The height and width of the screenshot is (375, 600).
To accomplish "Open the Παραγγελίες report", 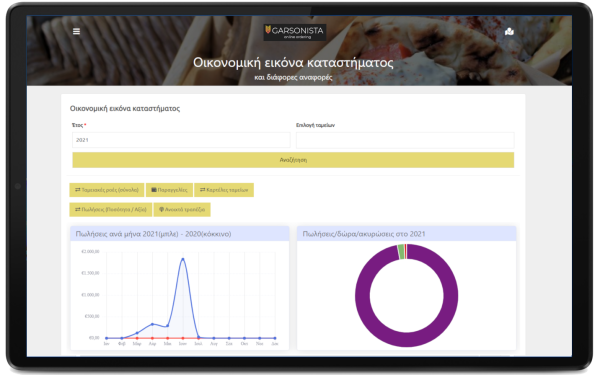I will pos(169,190).
